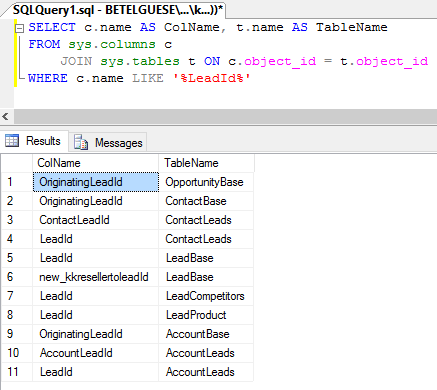Select row header number 2
This screenshot has height=390, width=437.
17,201
